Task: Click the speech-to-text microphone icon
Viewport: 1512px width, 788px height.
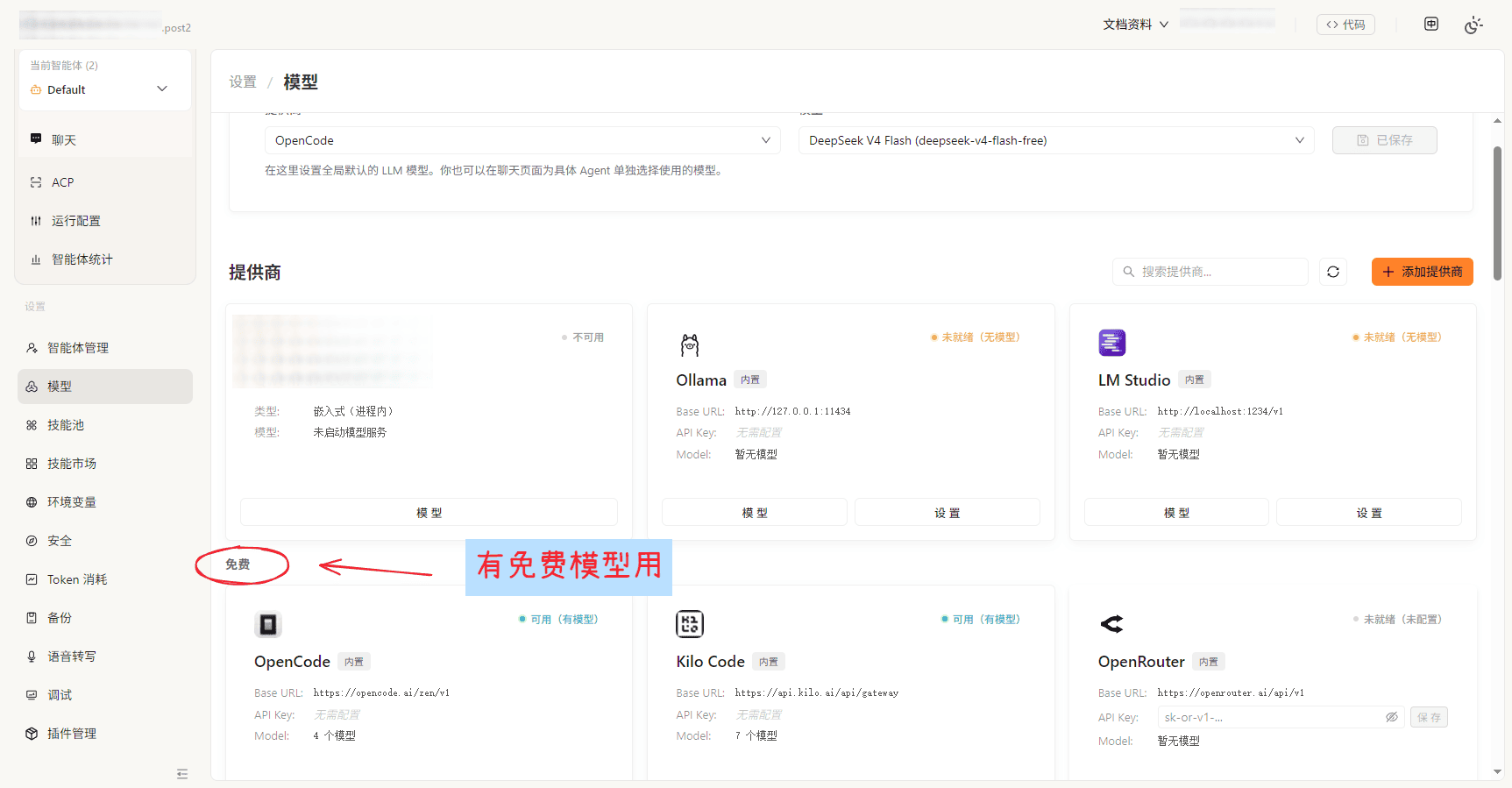Action: 32,657
